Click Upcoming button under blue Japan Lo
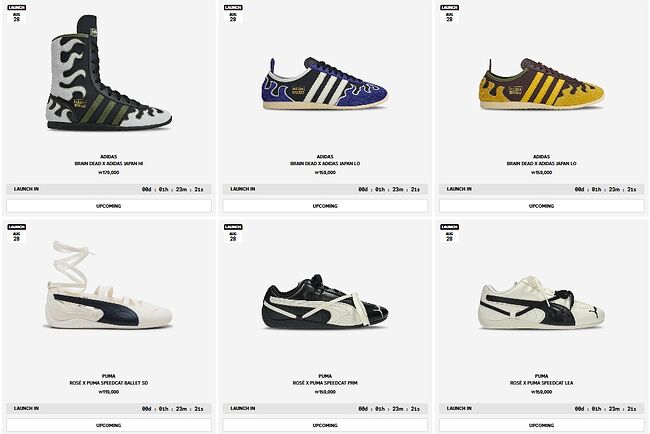This screenshot has height=434, width=650. tap(325, 206)
